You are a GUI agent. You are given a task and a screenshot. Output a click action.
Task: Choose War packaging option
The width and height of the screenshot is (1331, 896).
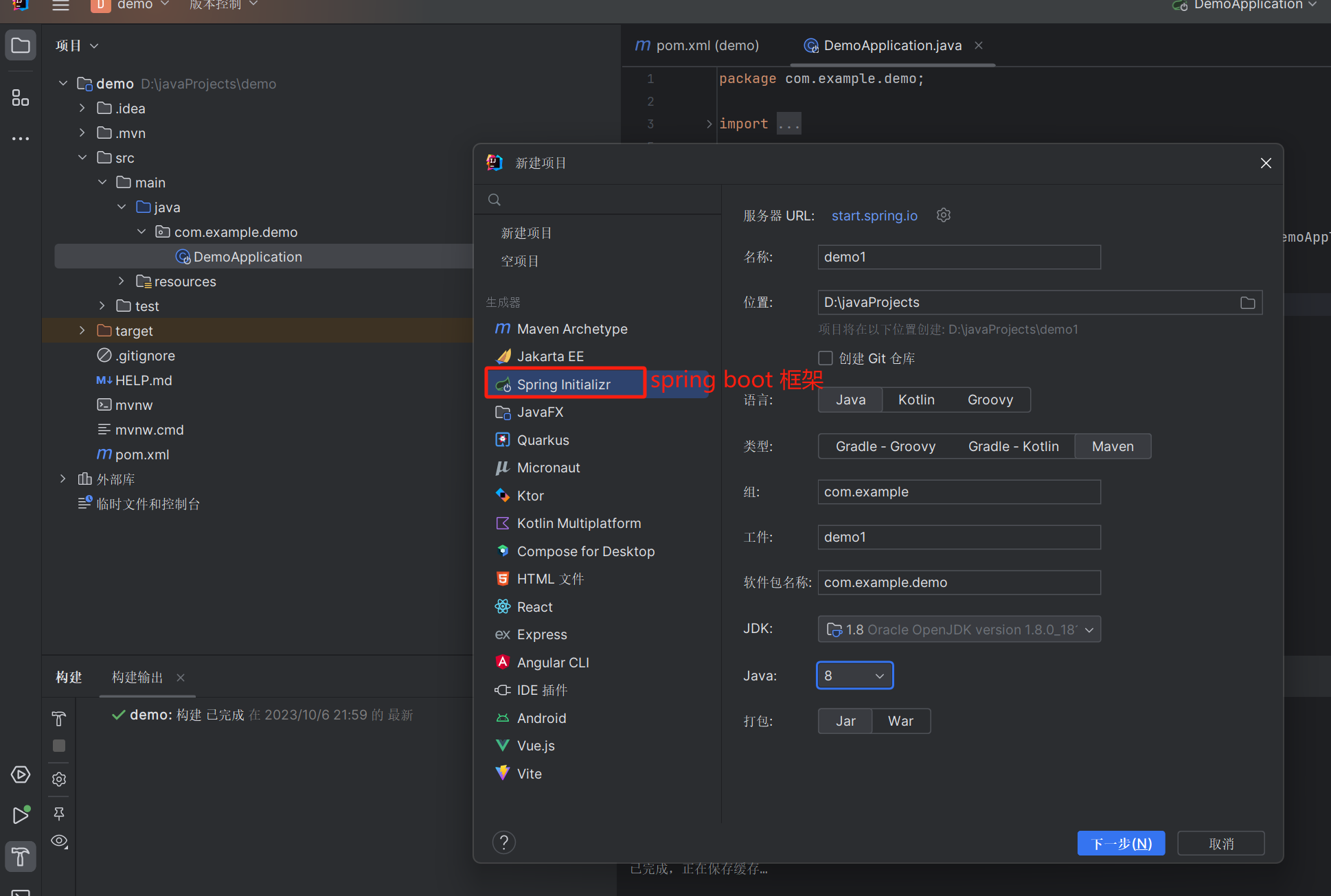coord(900,721)
